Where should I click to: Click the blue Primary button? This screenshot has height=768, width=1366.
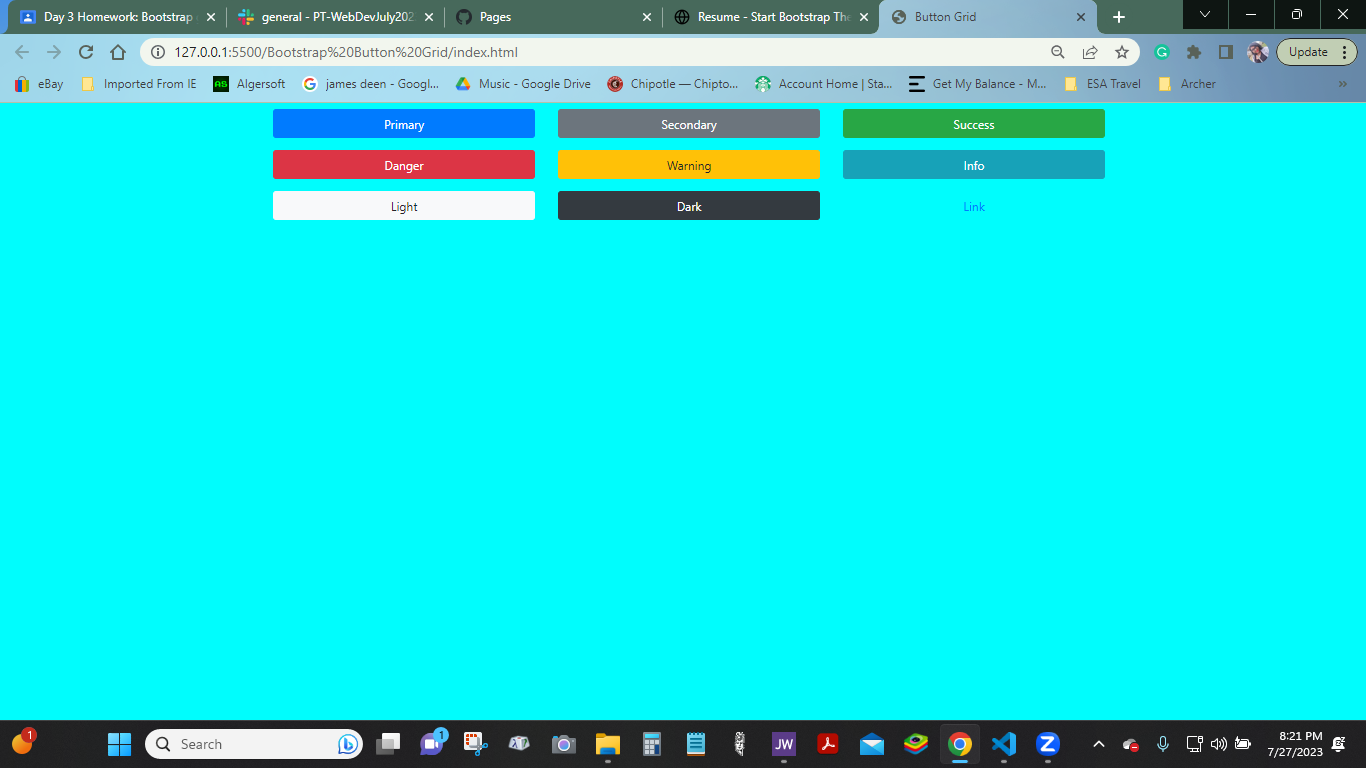[404, 124]
